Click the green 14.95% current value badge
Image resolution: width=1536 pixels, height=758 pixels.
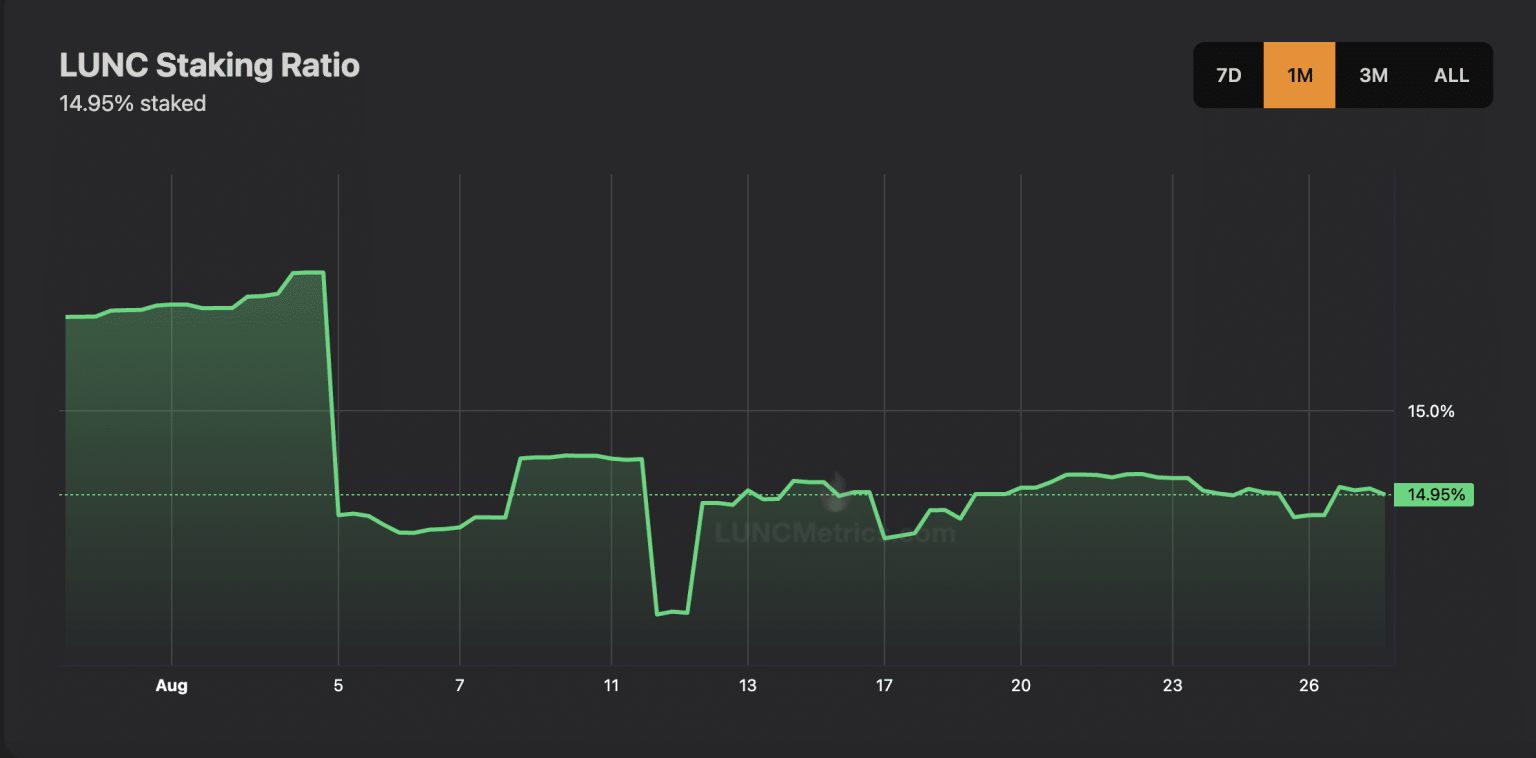pyautogui.click(x=1435, y=494)
